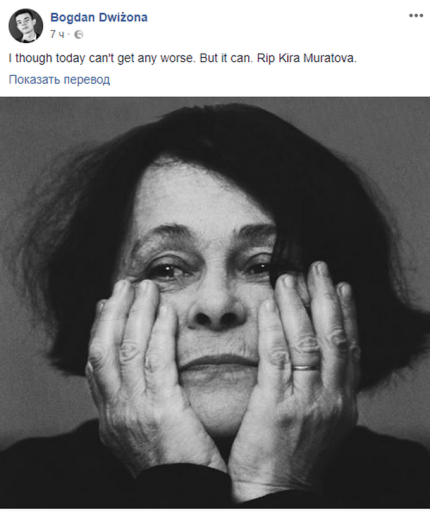Open Bogdan Dwiżona's profile picture
Viewport: 430px width, 513px height.
point(26,26)
